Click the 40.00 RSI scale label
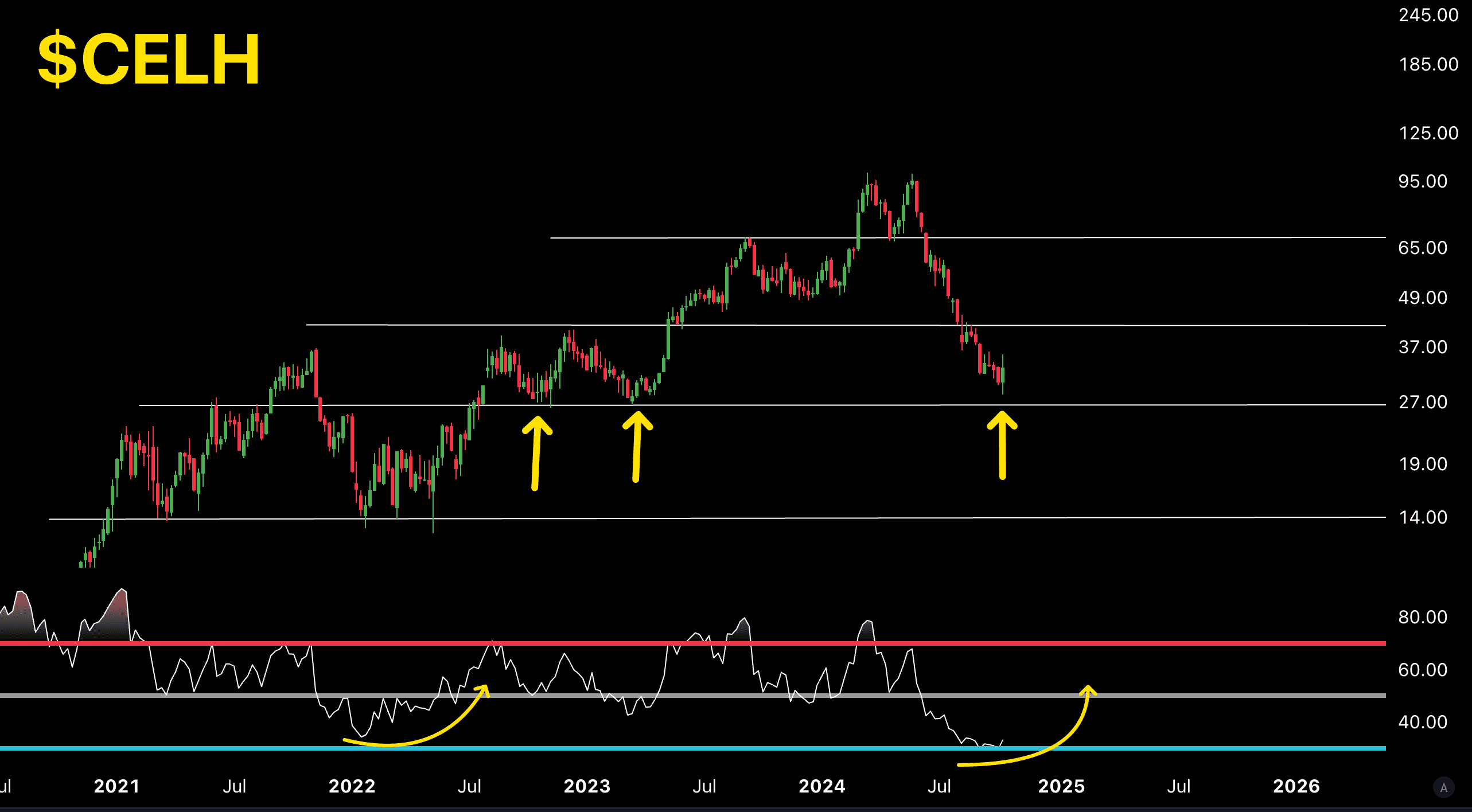The image size is (1472, 812). click(x=1423, y=722)
